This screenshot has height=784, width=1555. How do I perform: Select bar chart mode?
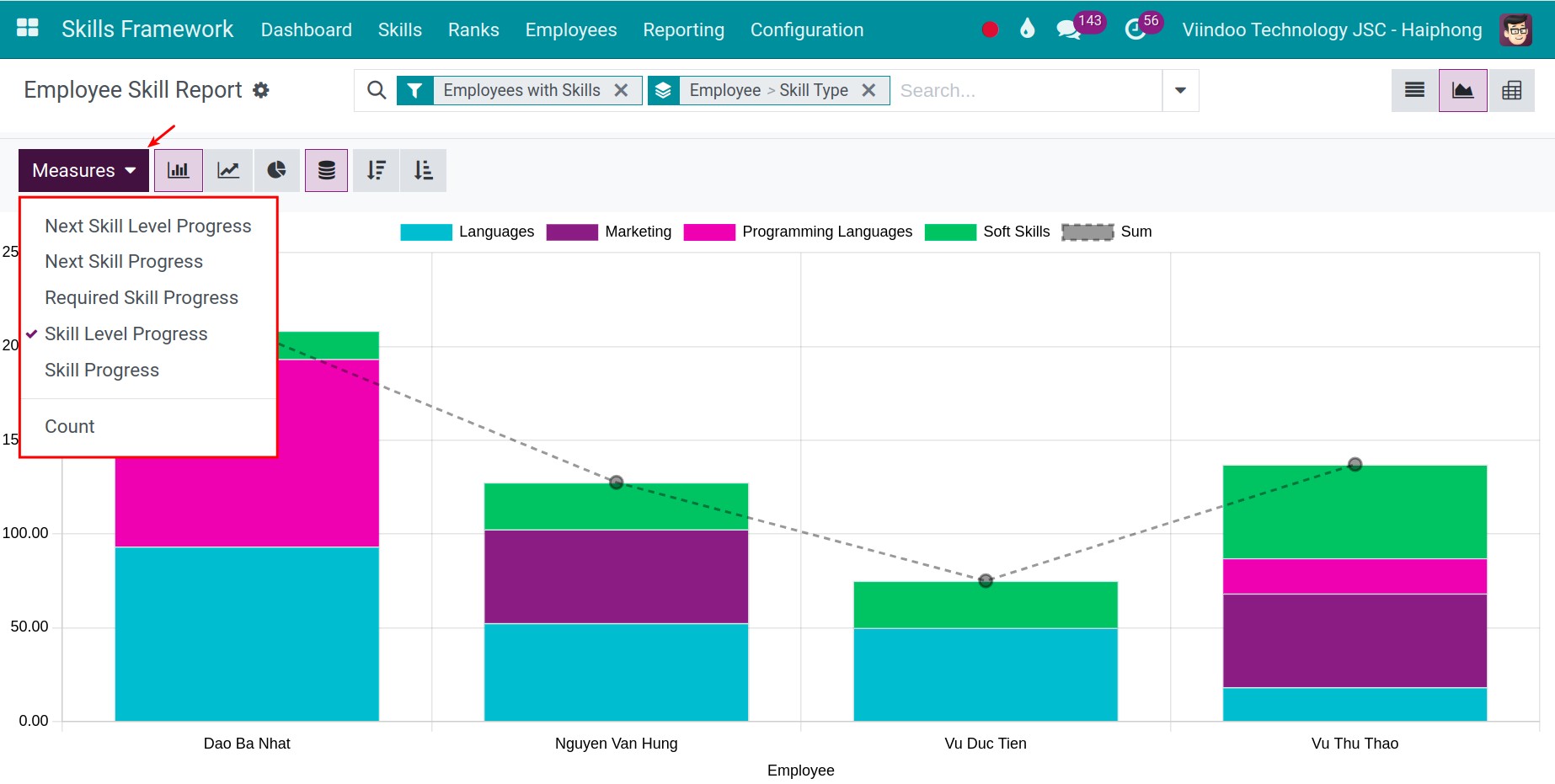coord(179,170)
